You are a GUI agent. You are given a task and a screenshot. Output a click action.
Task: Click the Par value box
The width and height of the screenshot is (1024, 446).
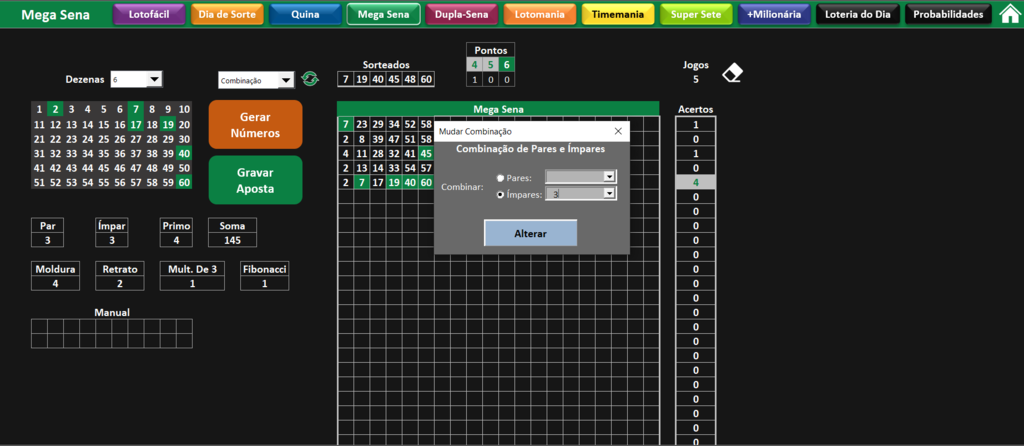[x=48, y=240]
